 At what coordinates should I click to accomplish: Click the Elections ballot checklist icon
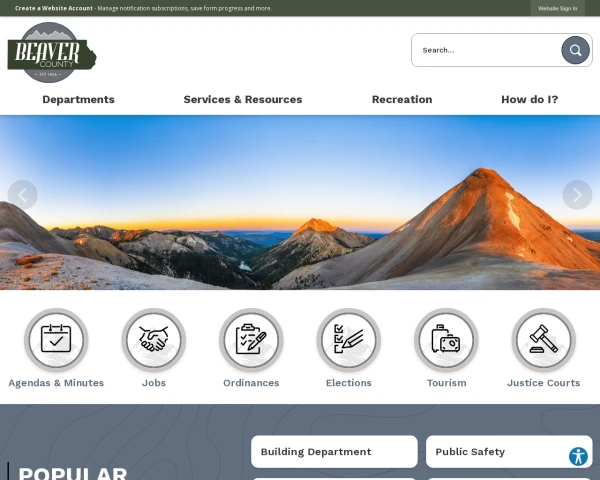[x=349, y=340]
